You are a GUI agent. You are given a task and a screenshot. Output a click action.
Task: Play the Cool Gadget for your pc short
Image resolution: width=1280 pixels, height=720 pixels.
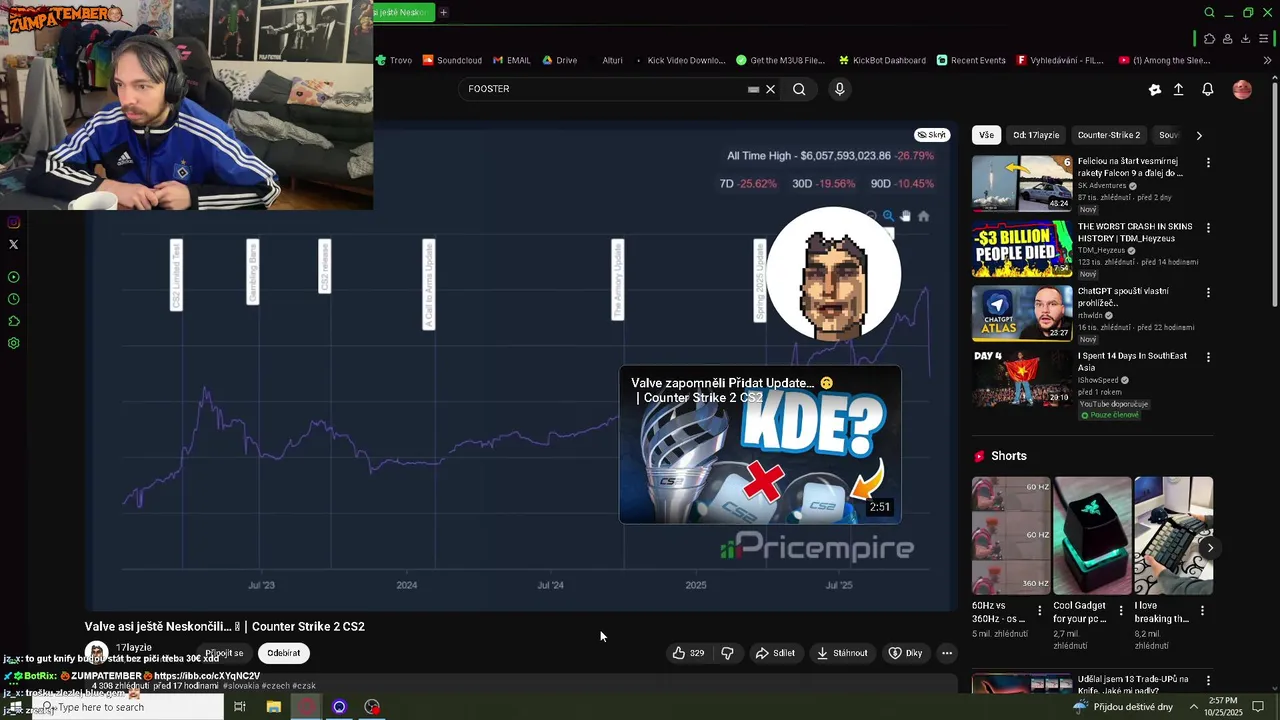[x=1093, y=535]
